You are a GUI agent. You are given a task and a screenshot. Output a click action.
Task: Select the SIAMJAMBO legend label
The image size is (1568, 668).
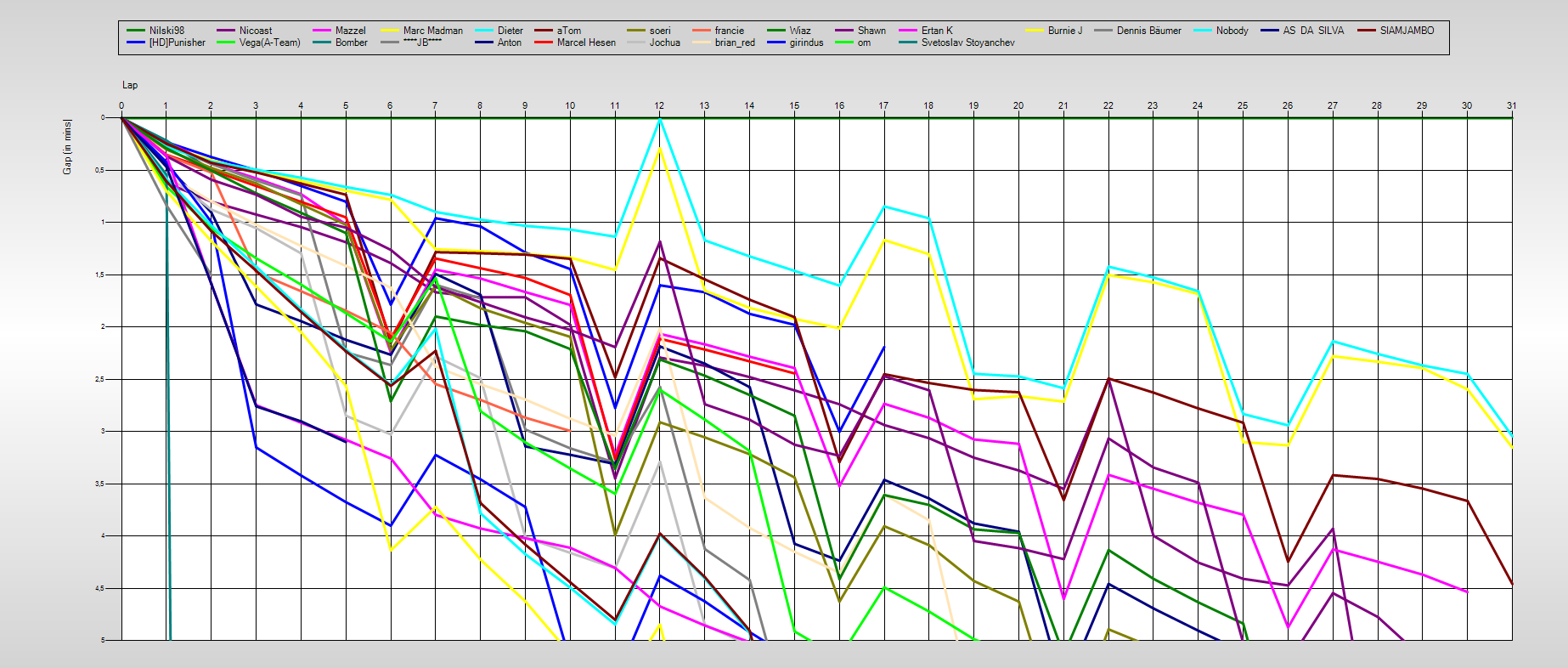point(1406,31)
